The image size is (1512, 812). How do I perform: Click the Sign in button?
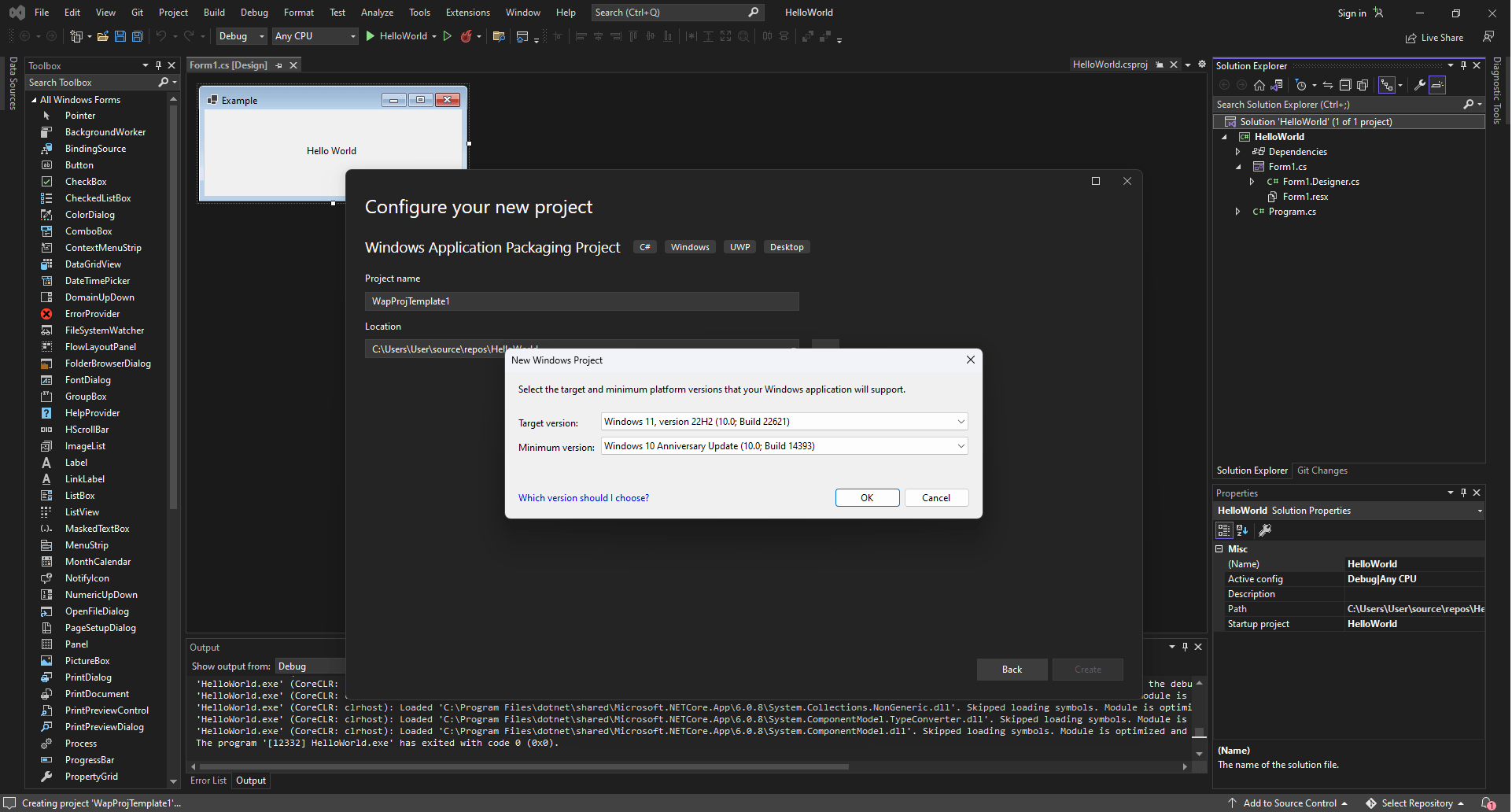pos(1360,13)
